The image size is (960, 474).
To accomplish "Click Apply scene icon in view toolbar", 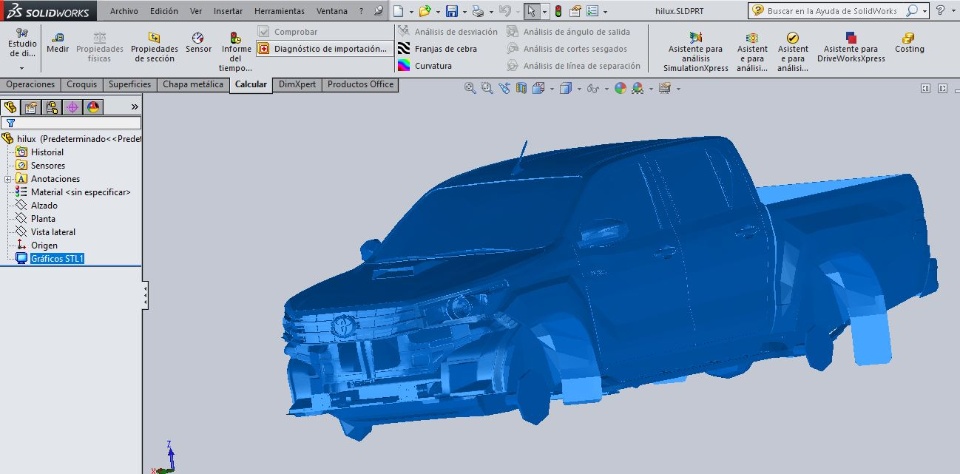I will (x=637, y=88).
